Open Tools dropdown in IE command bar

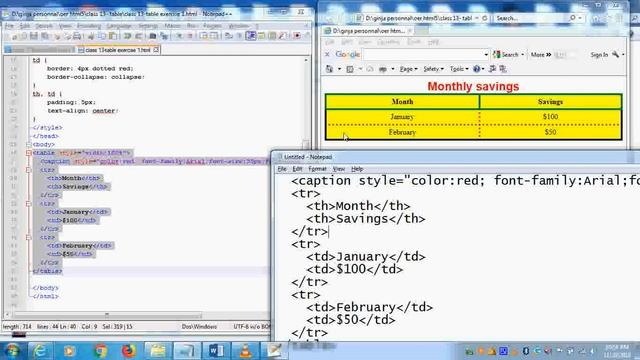pyautogui.click(x=459, y=69)
